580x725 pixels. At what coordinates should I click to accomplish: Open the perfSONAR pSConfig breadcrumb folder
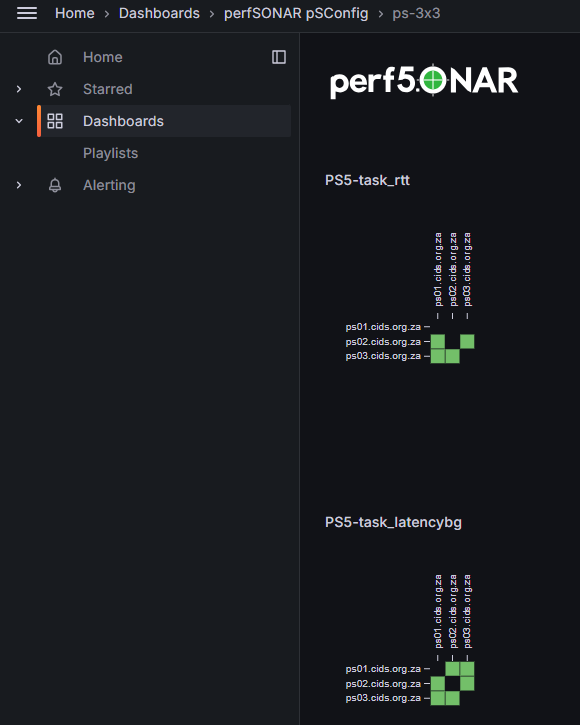(x=296, y=13)
